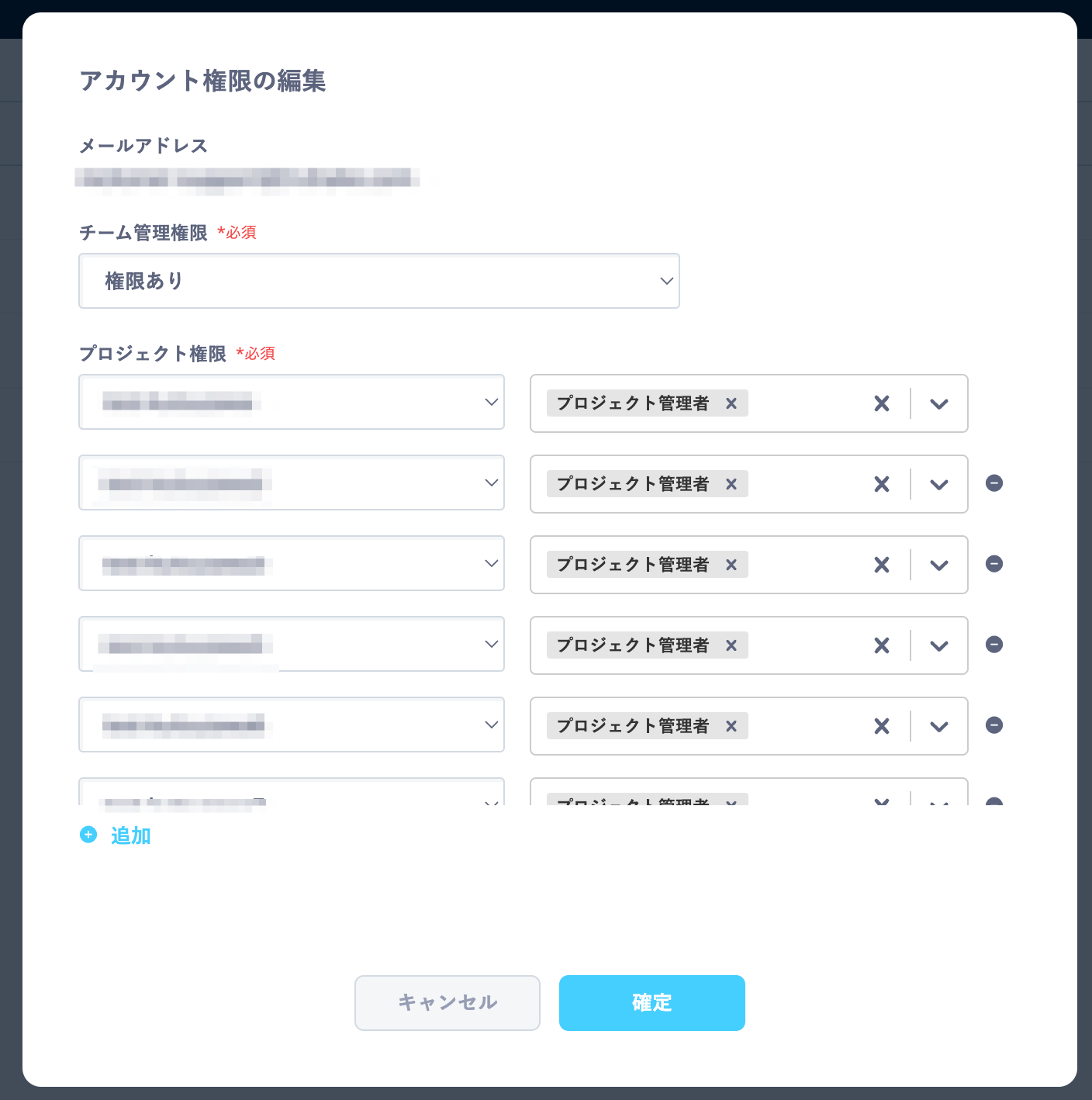Delete the fourth project row with its minus icon

pyautogui.click(x=994, y=645)
